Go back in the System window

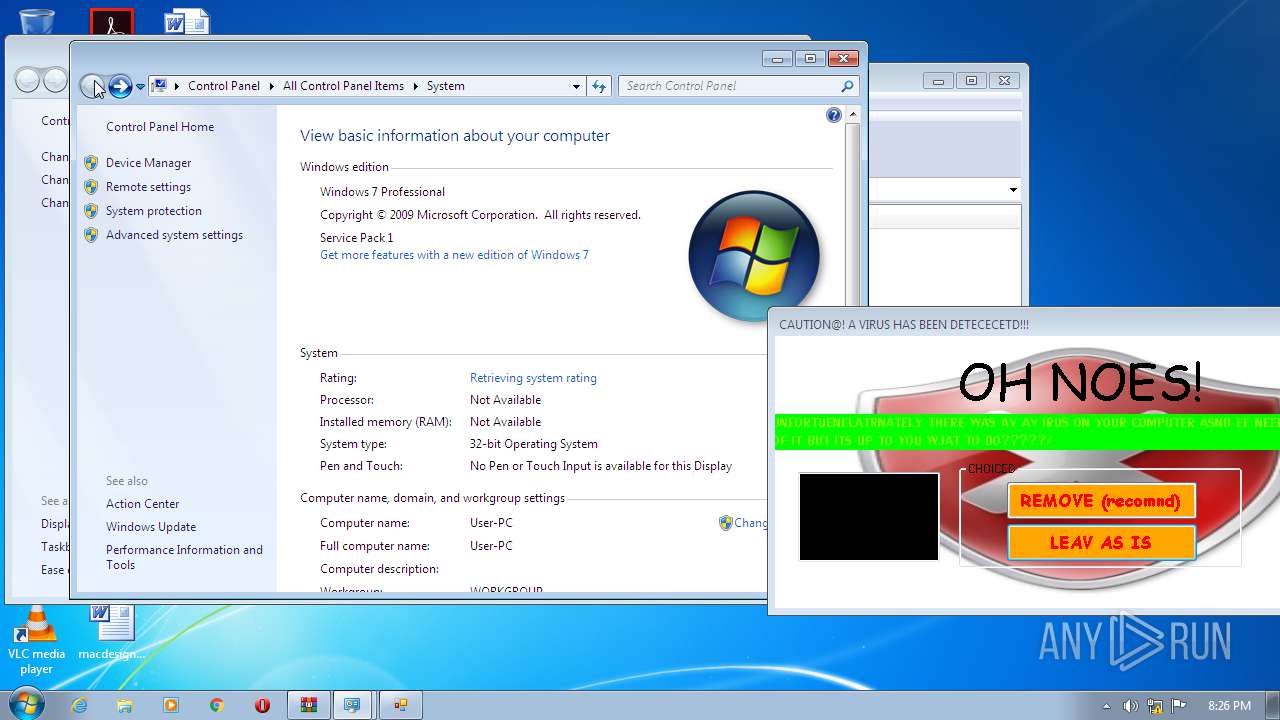pos(91,86)
